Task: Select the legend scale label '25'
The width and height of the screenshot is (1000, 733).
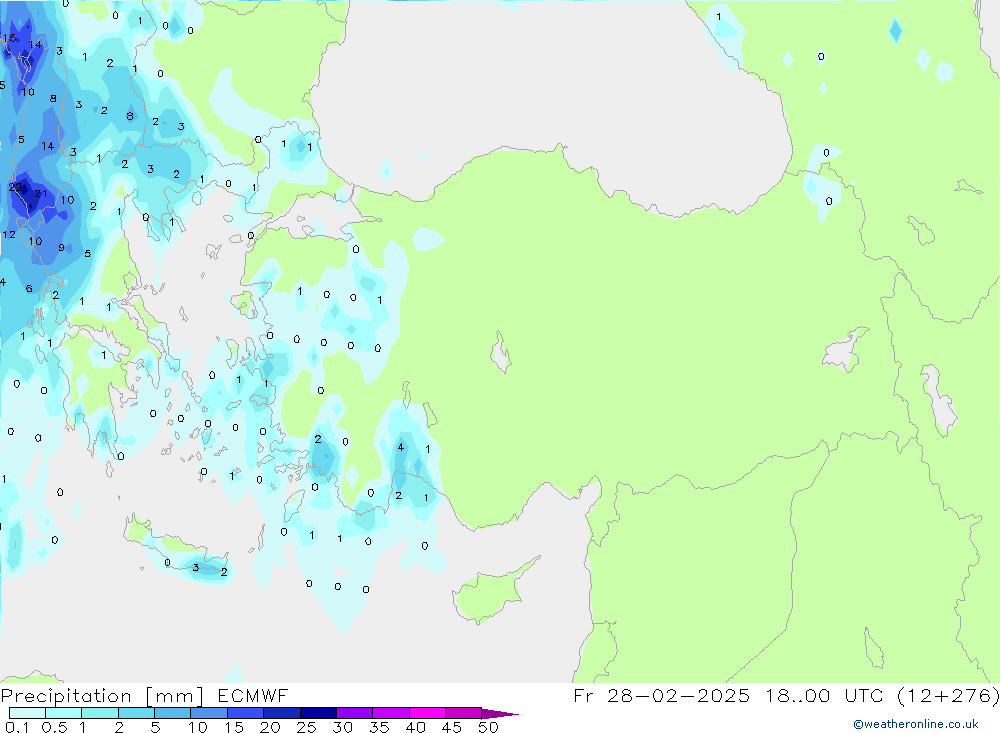Action: point(306,727)
